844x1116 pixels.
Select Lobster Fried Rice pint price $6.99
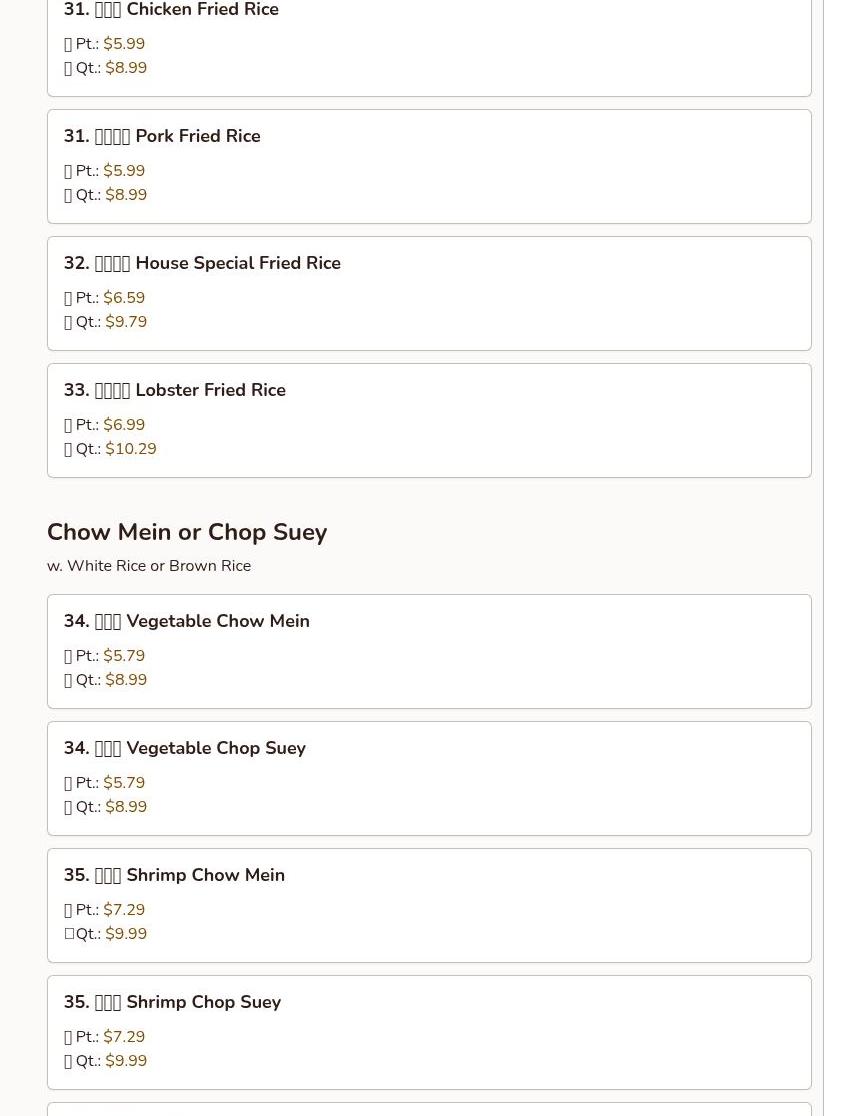coord(124,425)
